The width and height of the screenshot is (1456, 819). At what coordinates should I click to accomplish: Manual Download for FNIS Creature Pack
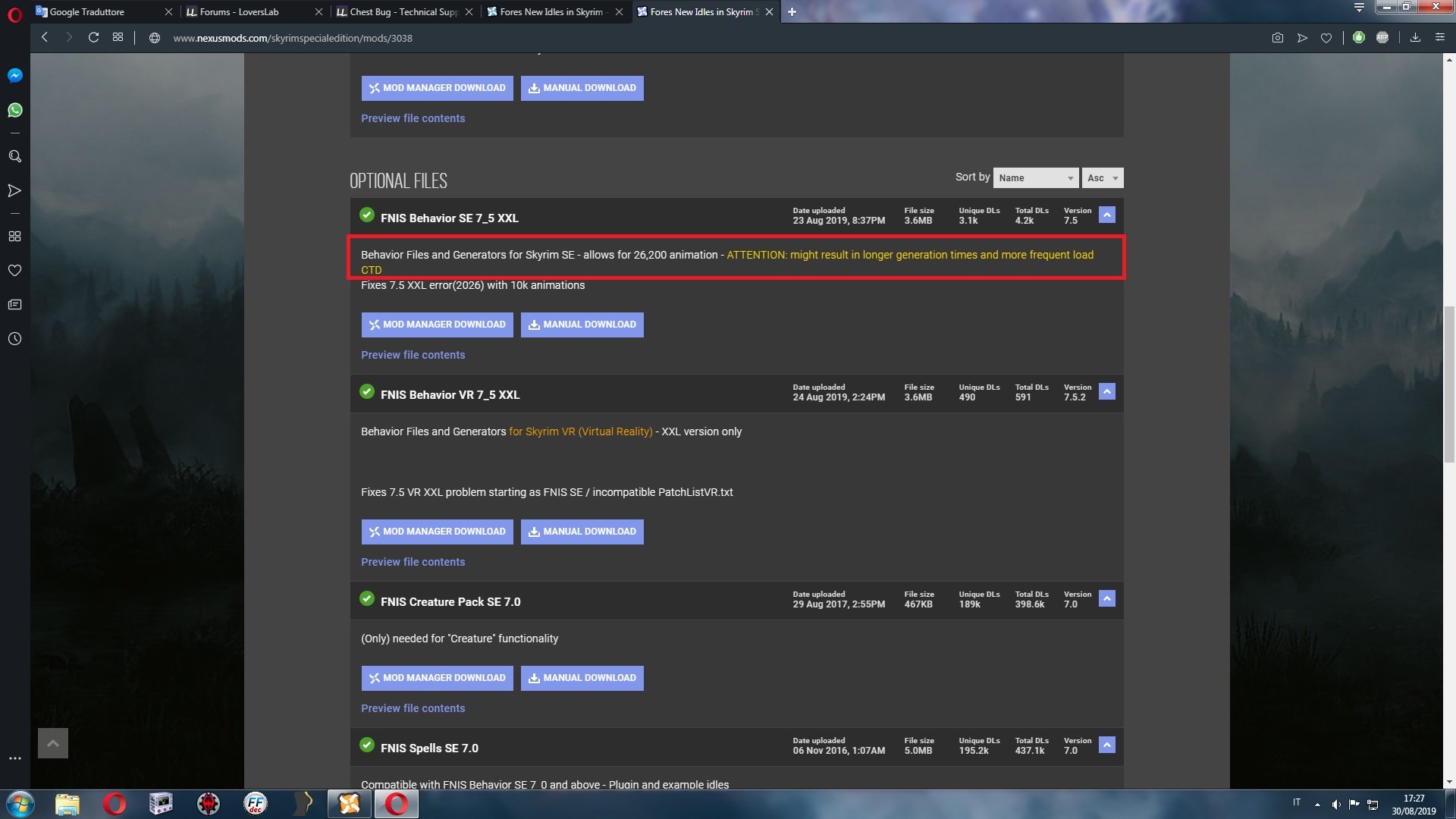click(582, 678)
